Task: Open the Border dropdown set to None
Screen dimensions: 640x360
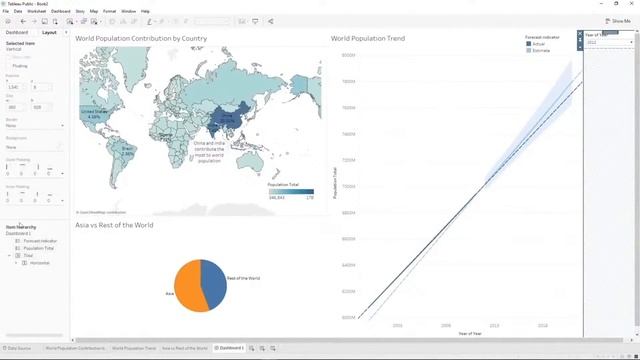Action: pyautogui.click(x=35, y=126)
